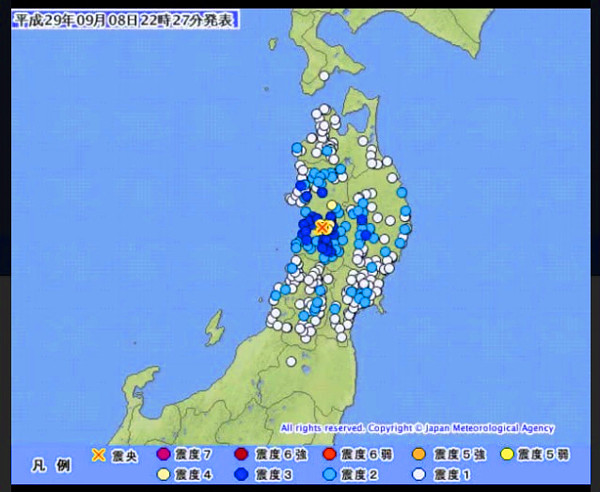Click Sado Island on the map

214,328
